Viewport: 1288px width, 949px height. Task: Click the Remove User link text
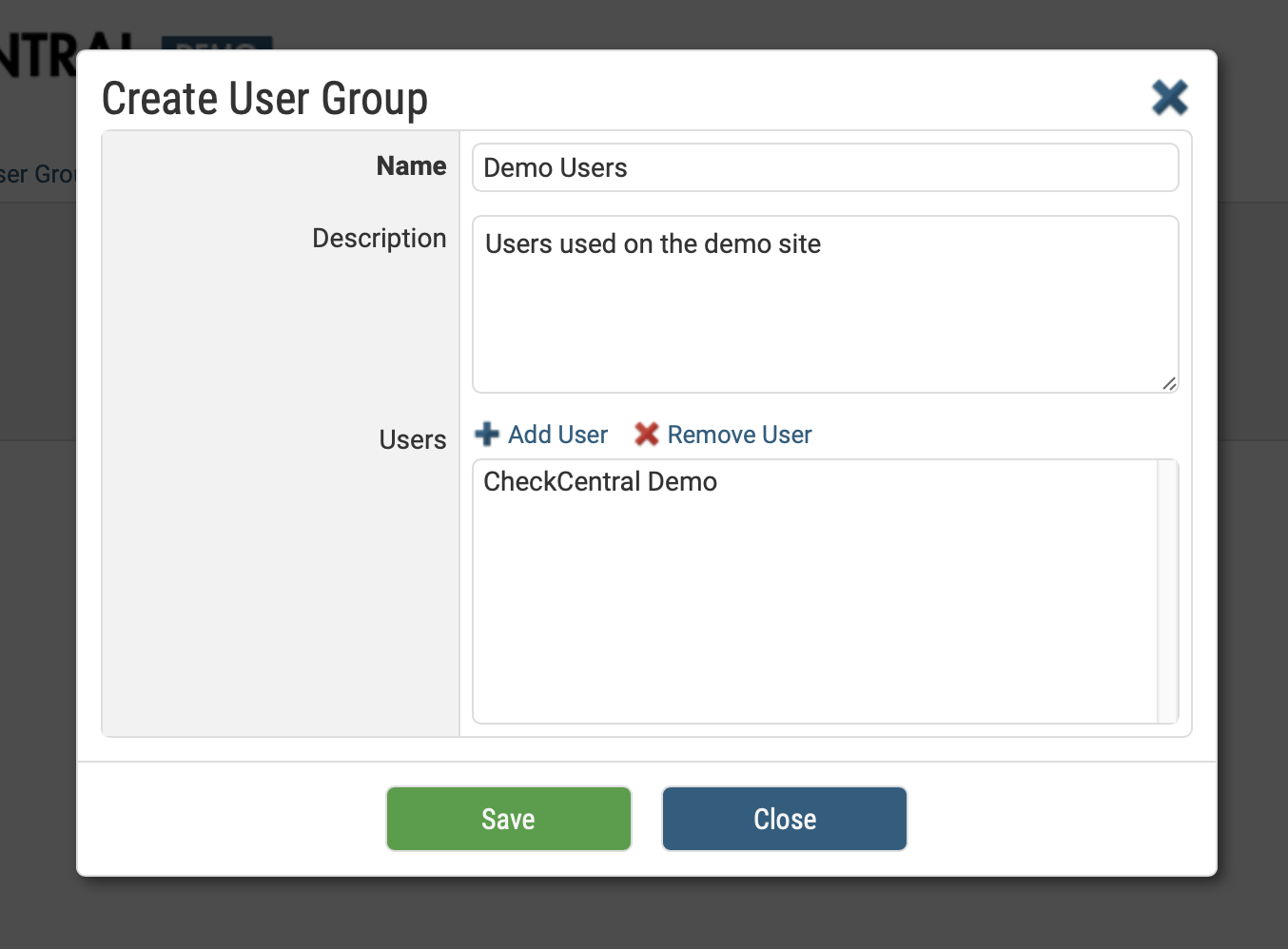coord(739,435)
